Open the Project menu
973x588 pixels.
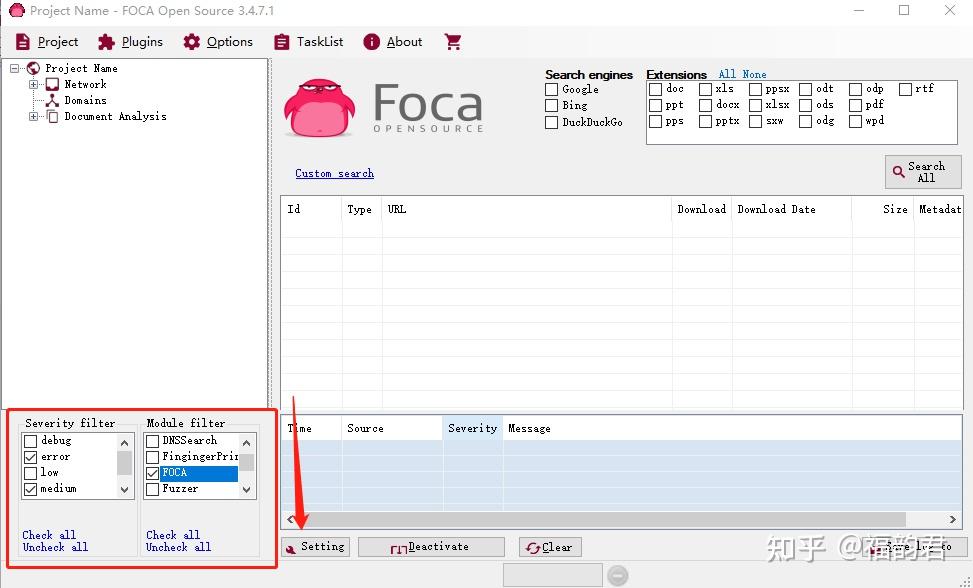point(47,41)
